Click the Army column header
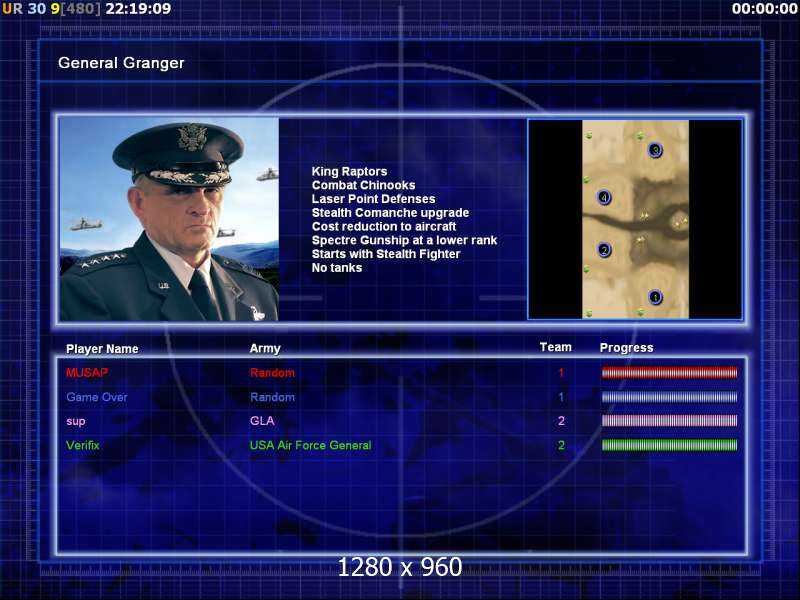 265,348
